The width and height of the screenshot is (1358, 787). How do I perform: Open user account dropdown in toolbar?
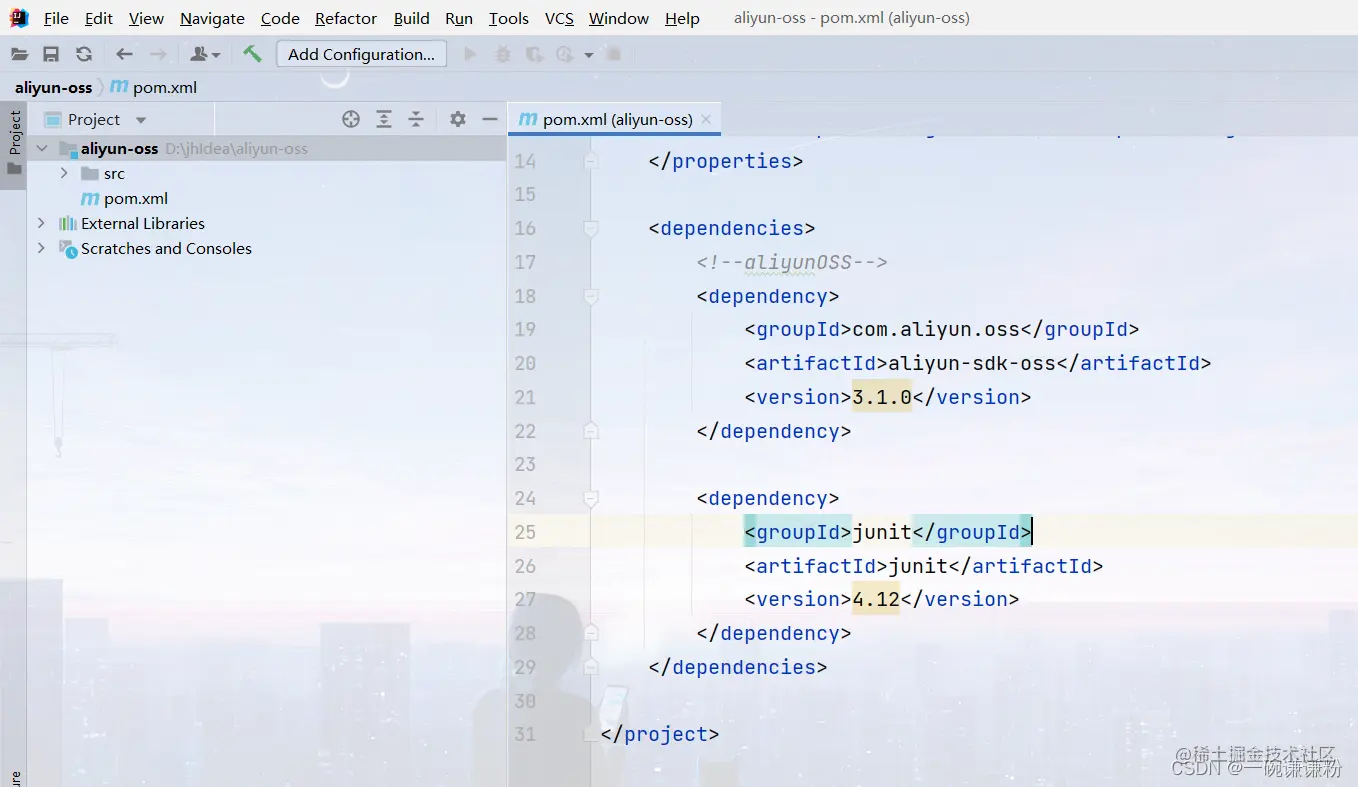(x=205, y=55)
